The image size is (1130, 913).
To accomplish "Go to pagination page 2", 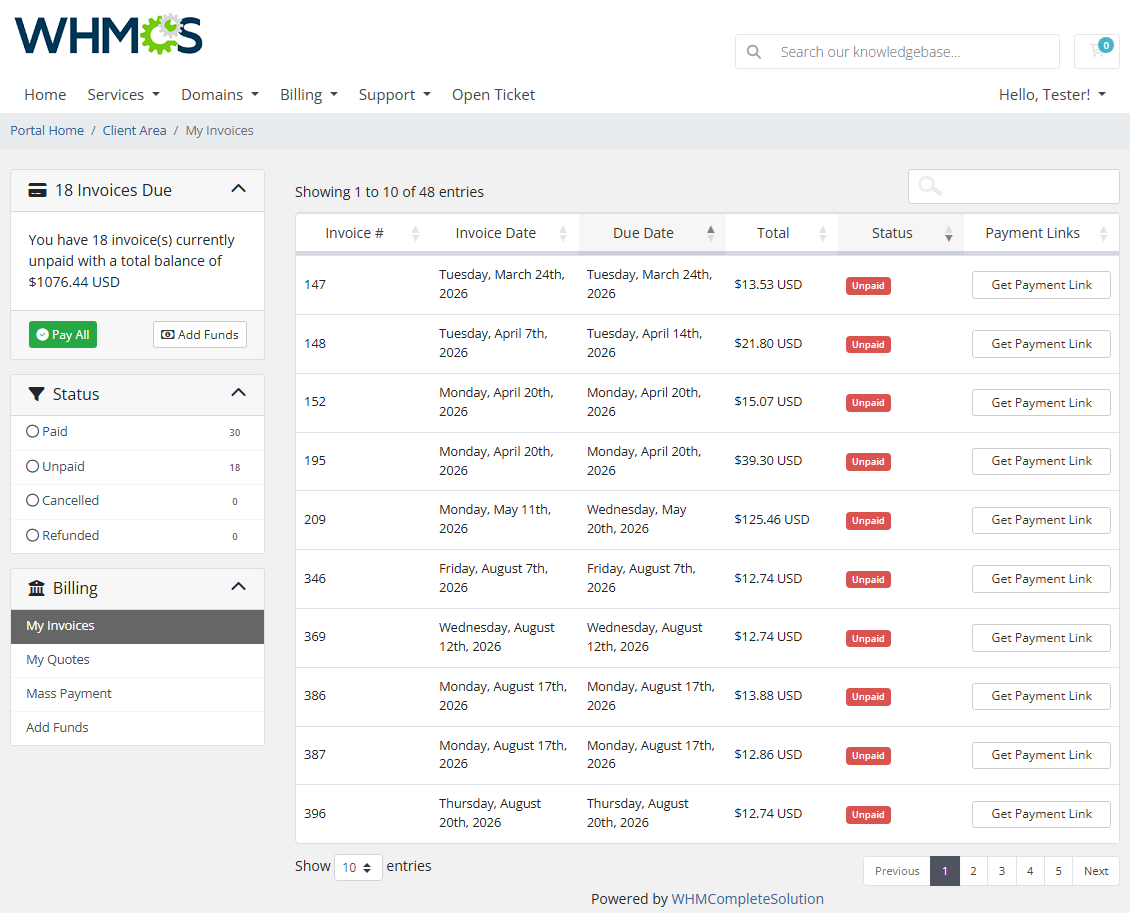I will click(x=973, y=871).
